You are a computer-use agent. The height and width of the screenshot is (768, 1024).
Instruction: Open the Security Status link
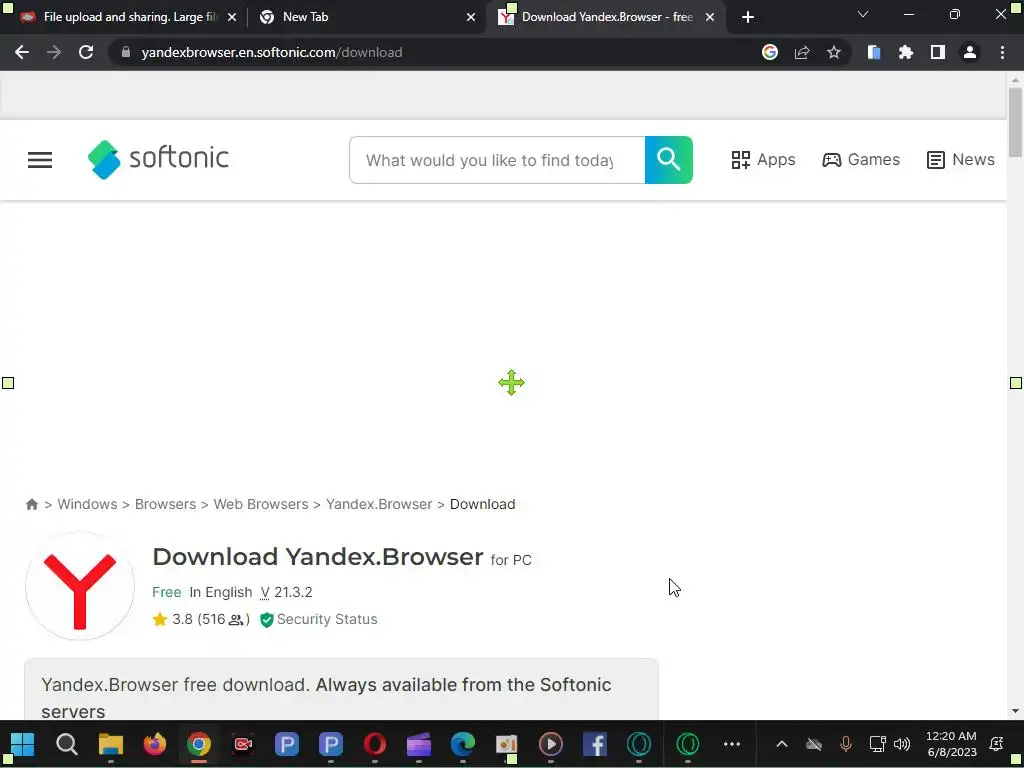coord(319,619)
